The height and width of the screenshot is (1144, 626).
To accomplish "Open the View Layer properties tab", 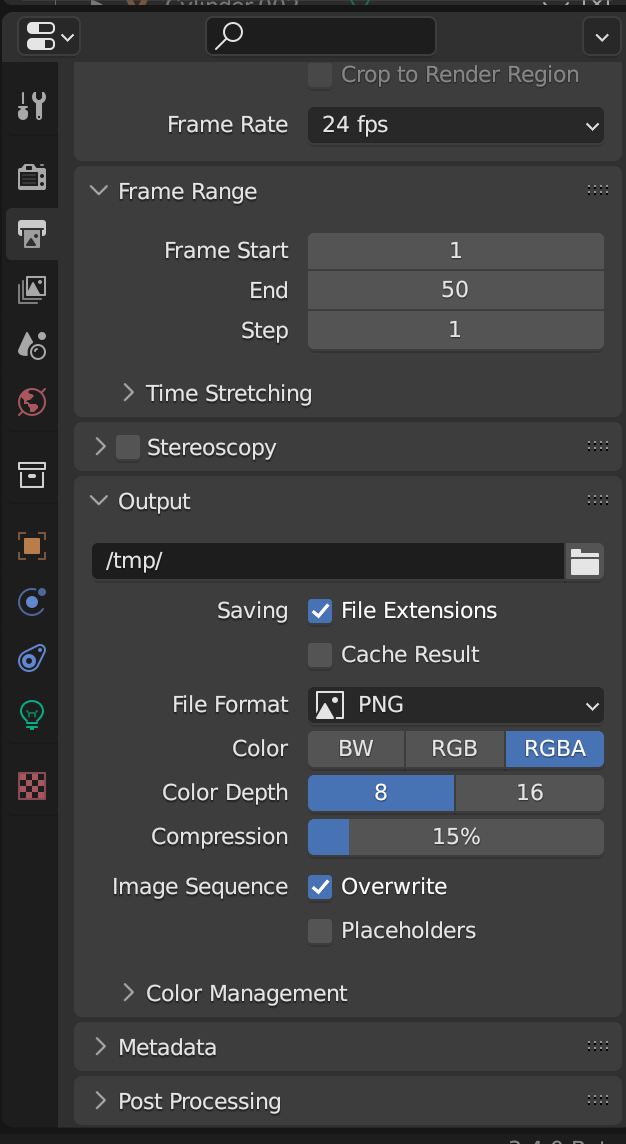I will [x=31, y=290].
